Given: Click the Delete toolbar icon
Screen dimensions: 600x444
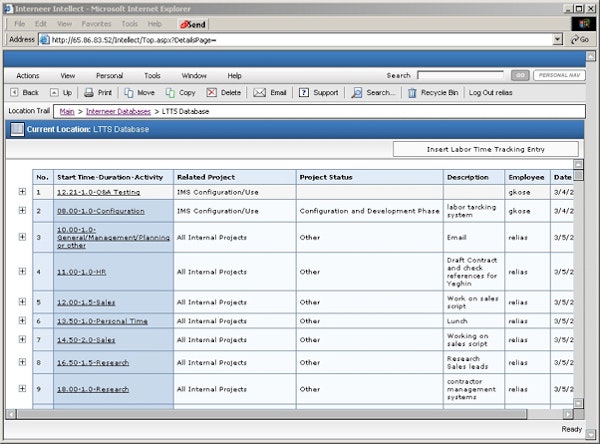Looking at the screenshot, I should click(x=211, y=92).
